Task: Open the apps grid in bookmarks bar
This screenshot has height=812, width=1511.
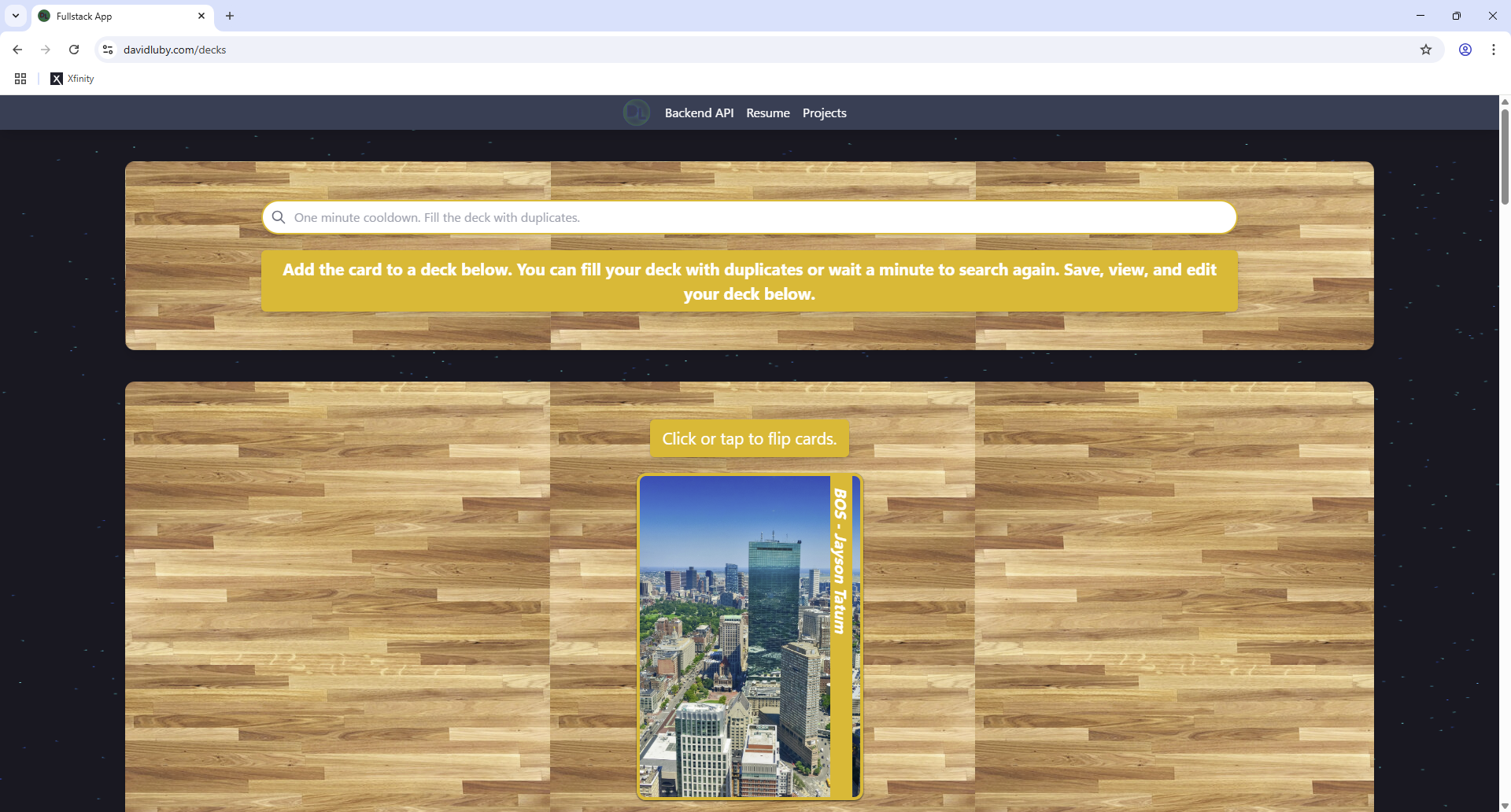Action: tap(20, 79)
